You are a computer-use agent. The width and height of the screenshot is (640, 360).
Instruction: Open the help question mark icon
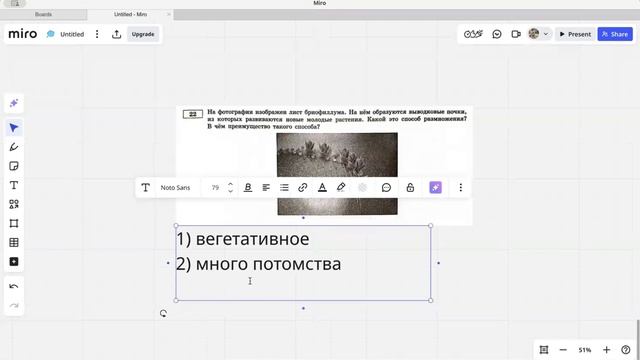[625, 350]
